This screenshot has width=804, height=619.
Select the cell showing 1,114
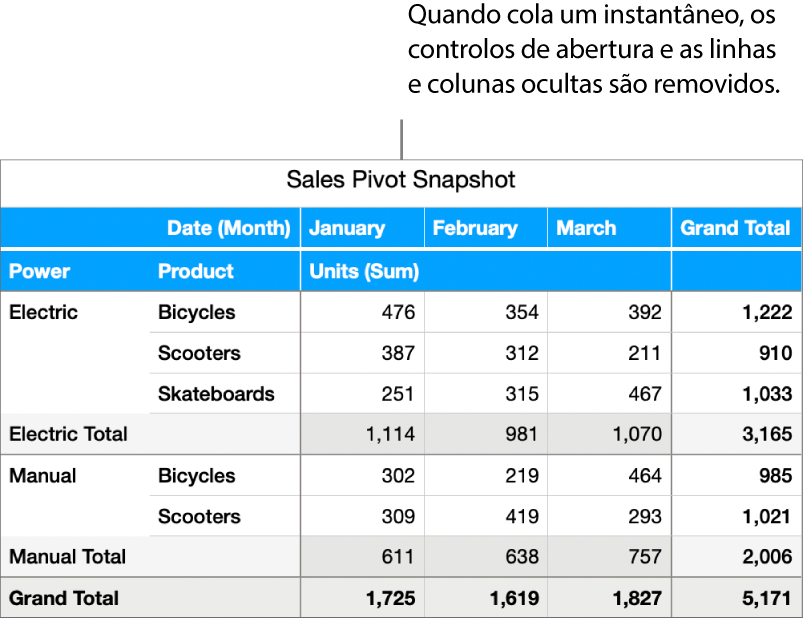390,434
